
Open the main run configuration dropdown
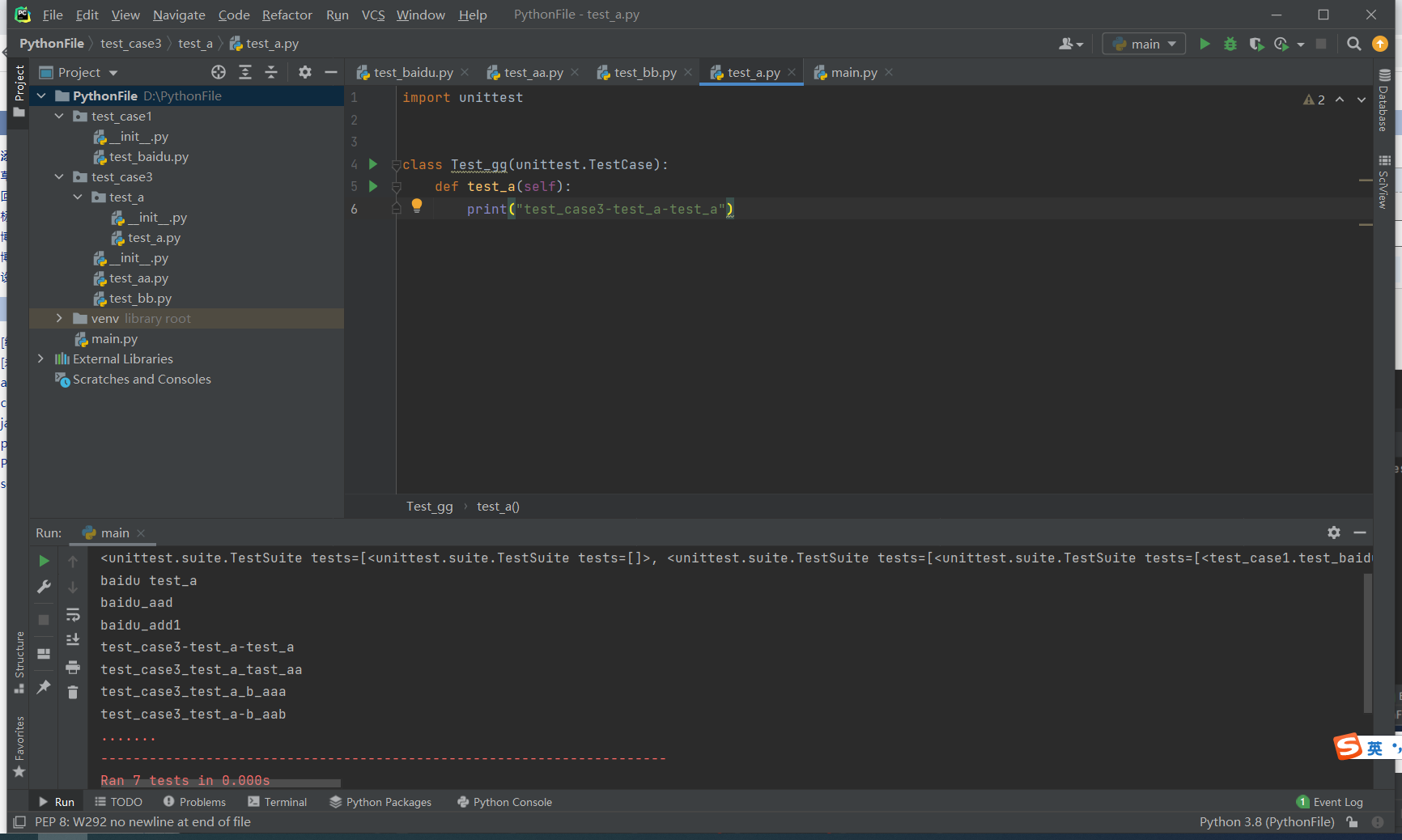pos(1144,45)
